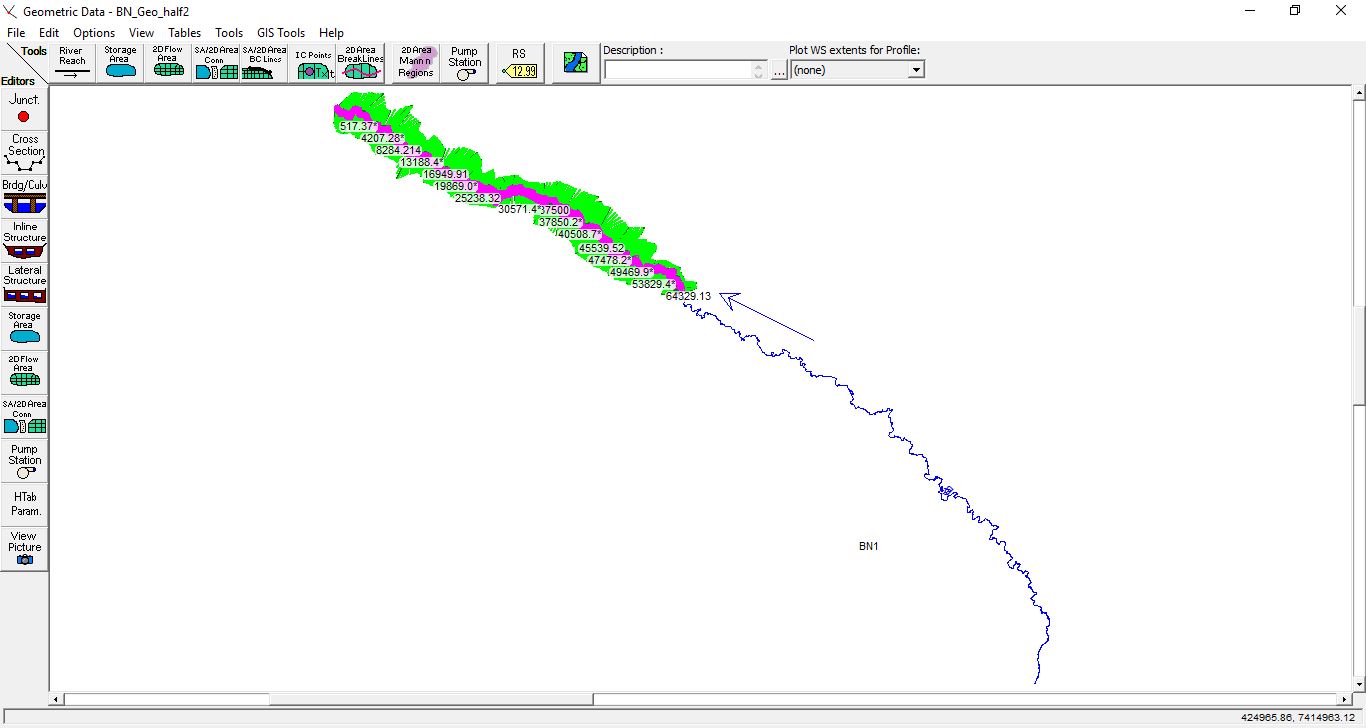Click the ellipsis button beside Description

[x=779, y=71]
